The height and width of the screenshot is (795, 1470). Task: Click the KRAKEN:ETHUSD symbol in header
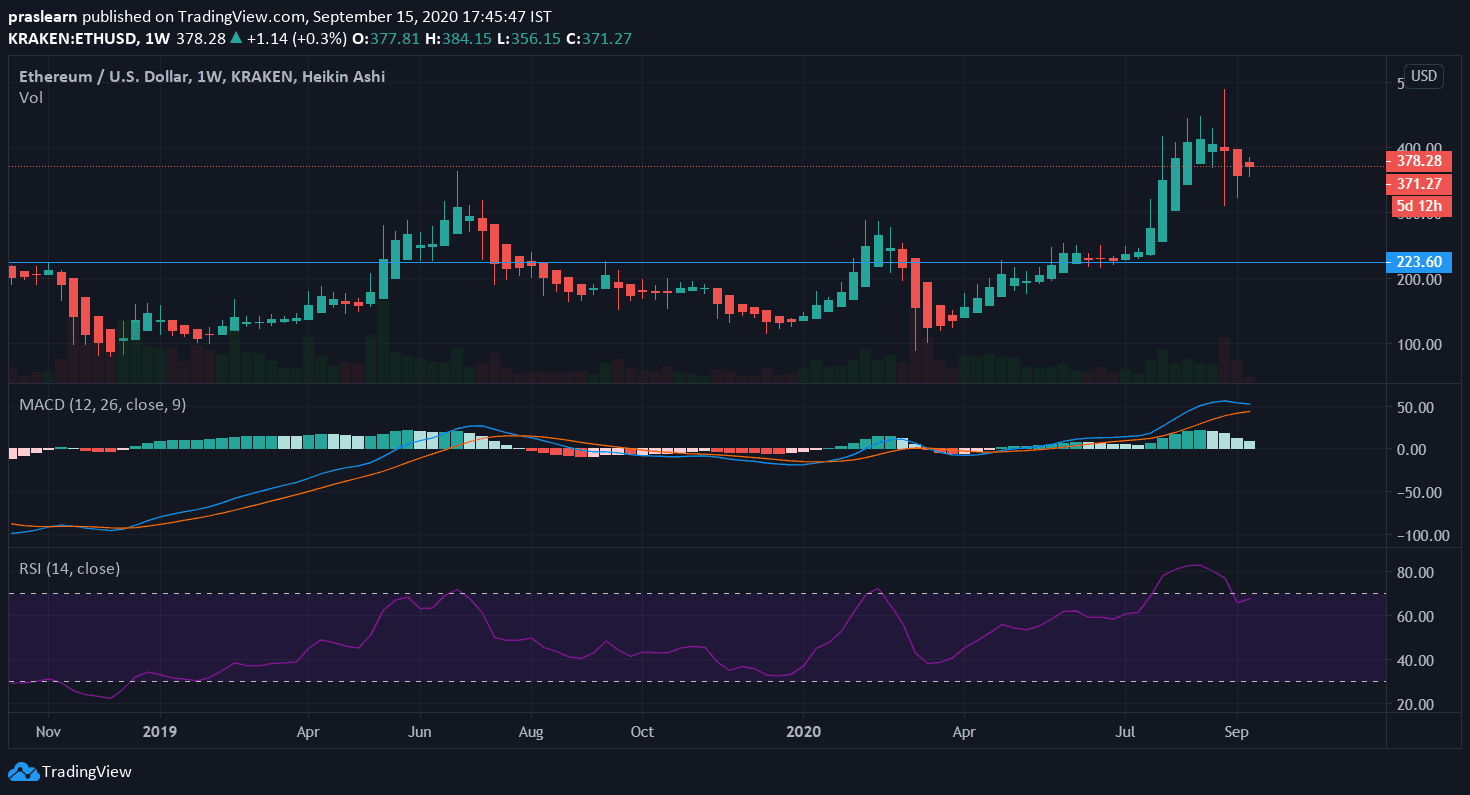pos(69,38)
